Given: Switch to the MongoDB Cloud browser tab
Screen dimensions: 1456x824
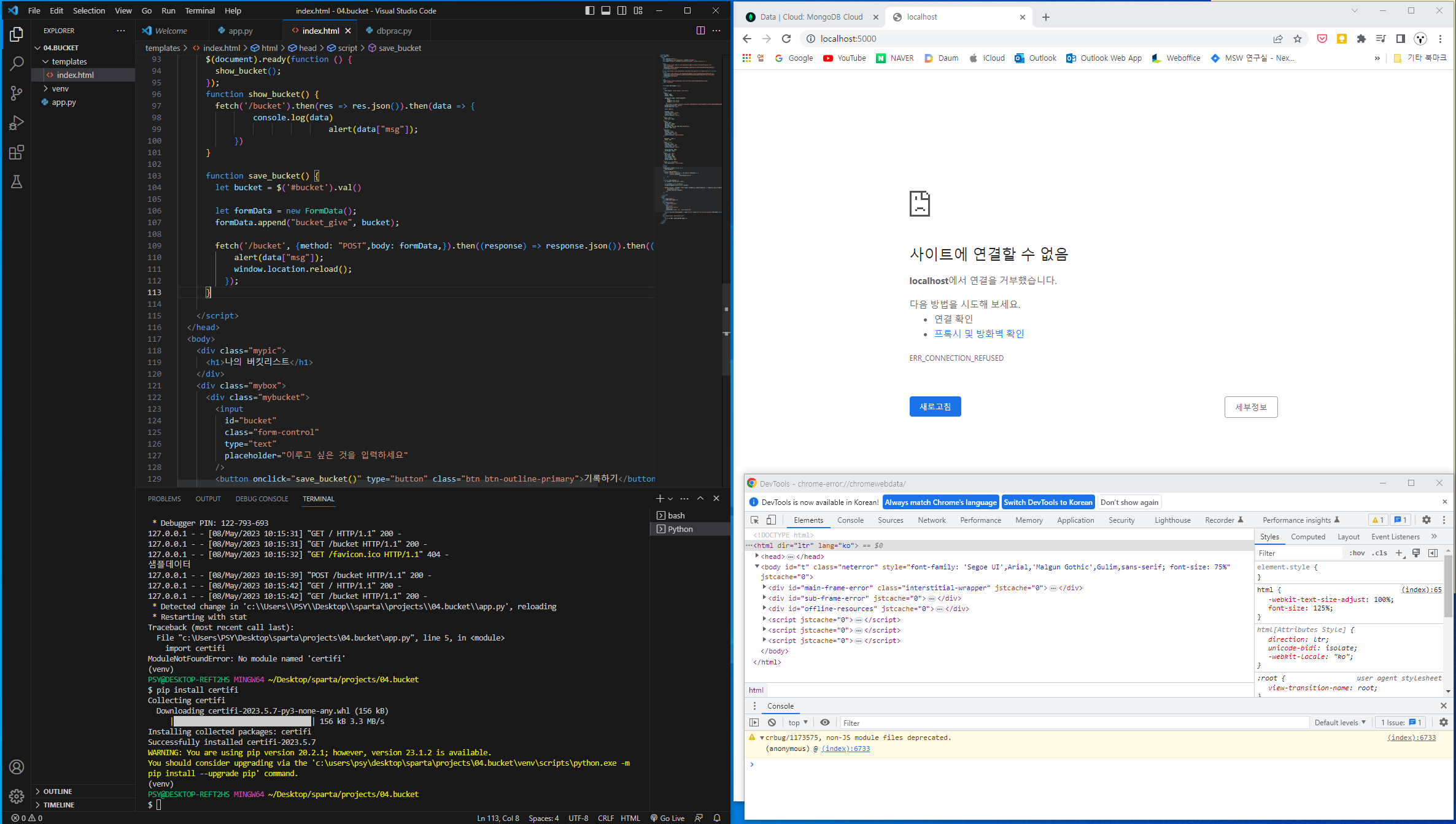Looking at the screenshot, I should pos(811,17).
